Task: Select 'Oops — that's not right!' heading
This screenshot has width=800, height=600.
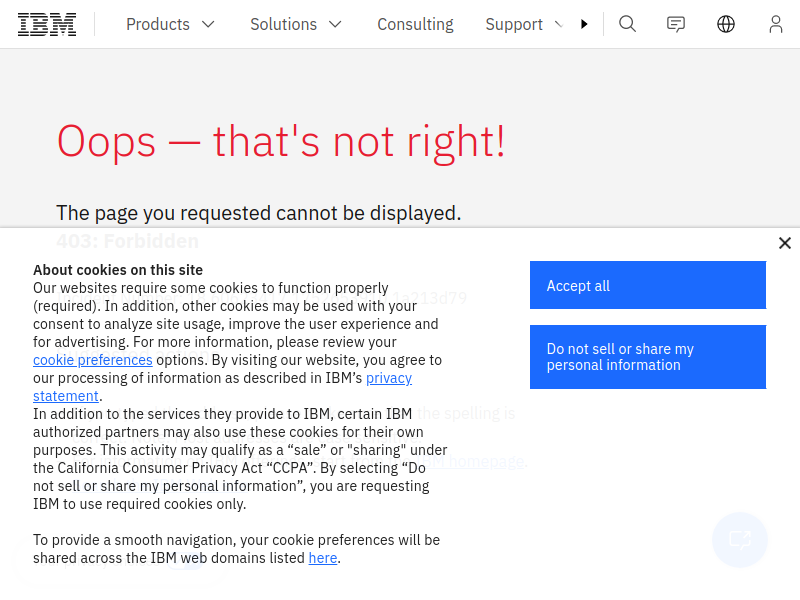Action: (281, 142)
